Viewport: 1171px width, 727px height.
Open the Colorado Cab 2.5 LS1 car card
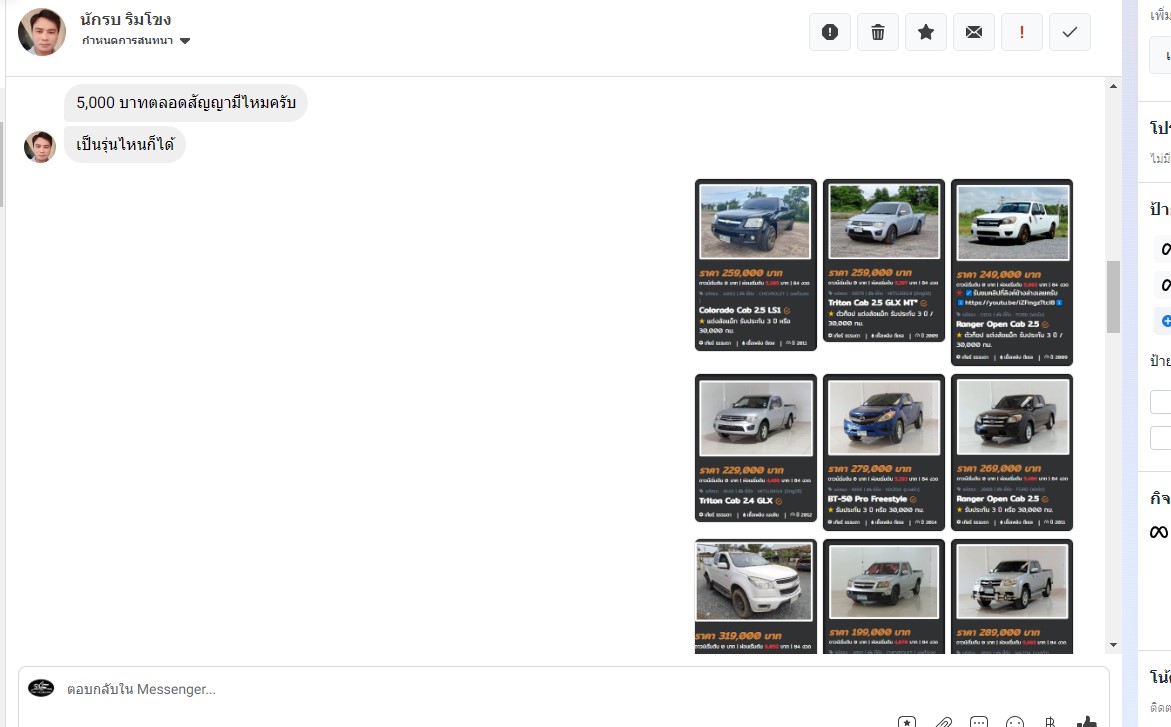(756, 264)
